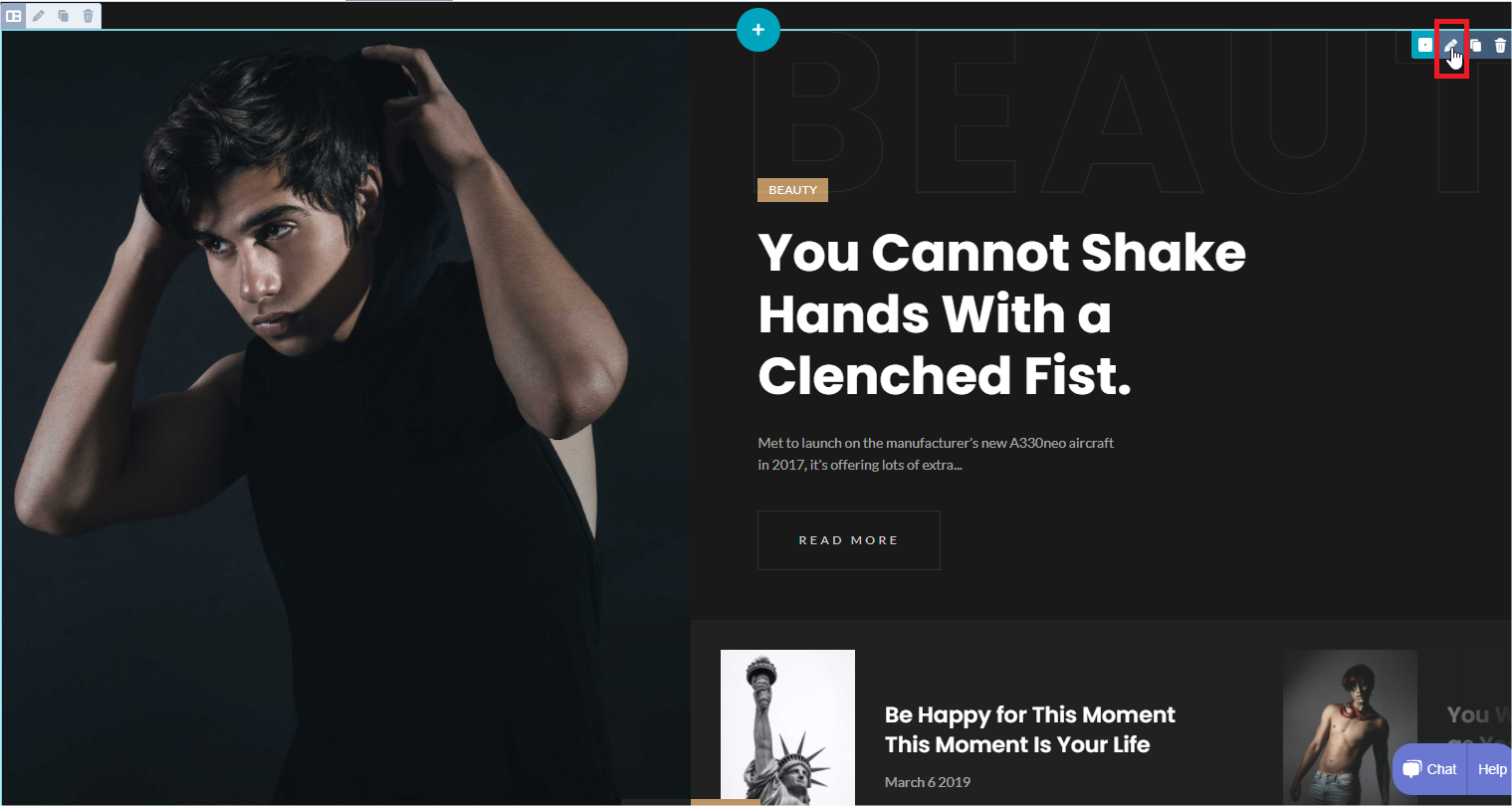1512x806 pixels.
Task: Open 'Be Happy for This Moment' post title
Action: click(x=1030, y=729)
